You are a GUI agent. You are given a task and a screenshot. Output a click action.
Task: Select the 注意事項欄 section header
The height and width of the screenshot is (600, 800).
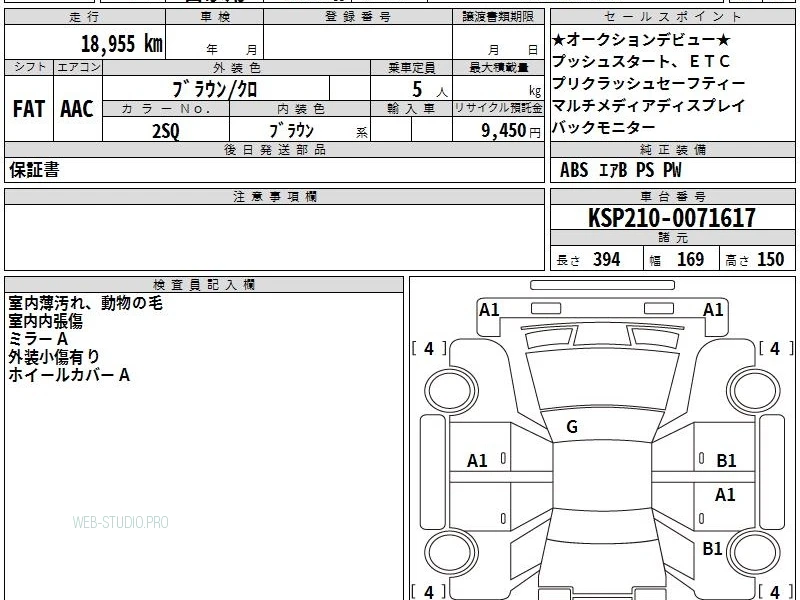tap(274, 196)
